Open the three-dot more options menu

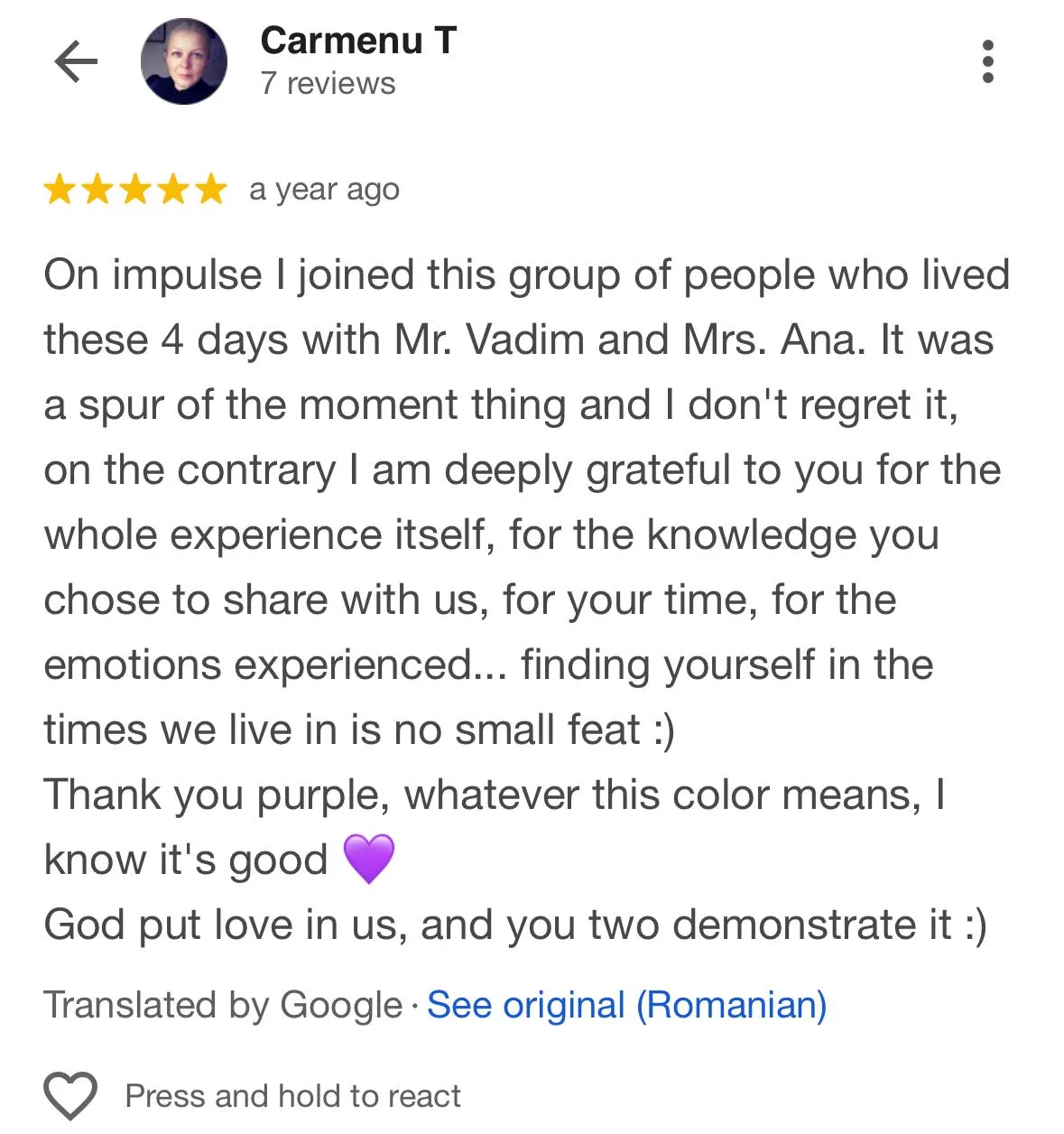pyautogui.click(x=987, y=61)
